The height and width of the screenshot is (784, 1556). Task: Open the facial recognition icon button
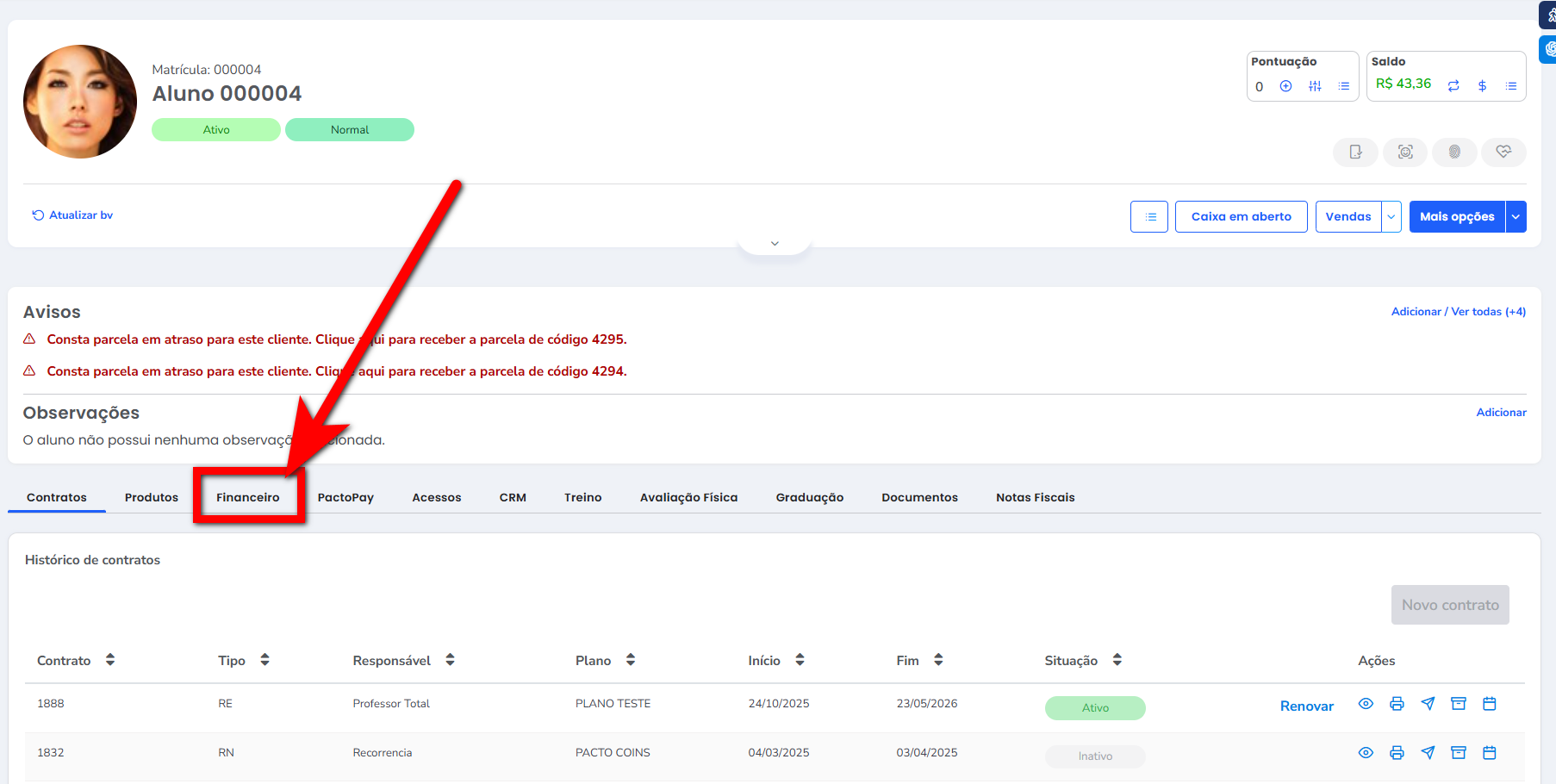(x=1405, y=152)
